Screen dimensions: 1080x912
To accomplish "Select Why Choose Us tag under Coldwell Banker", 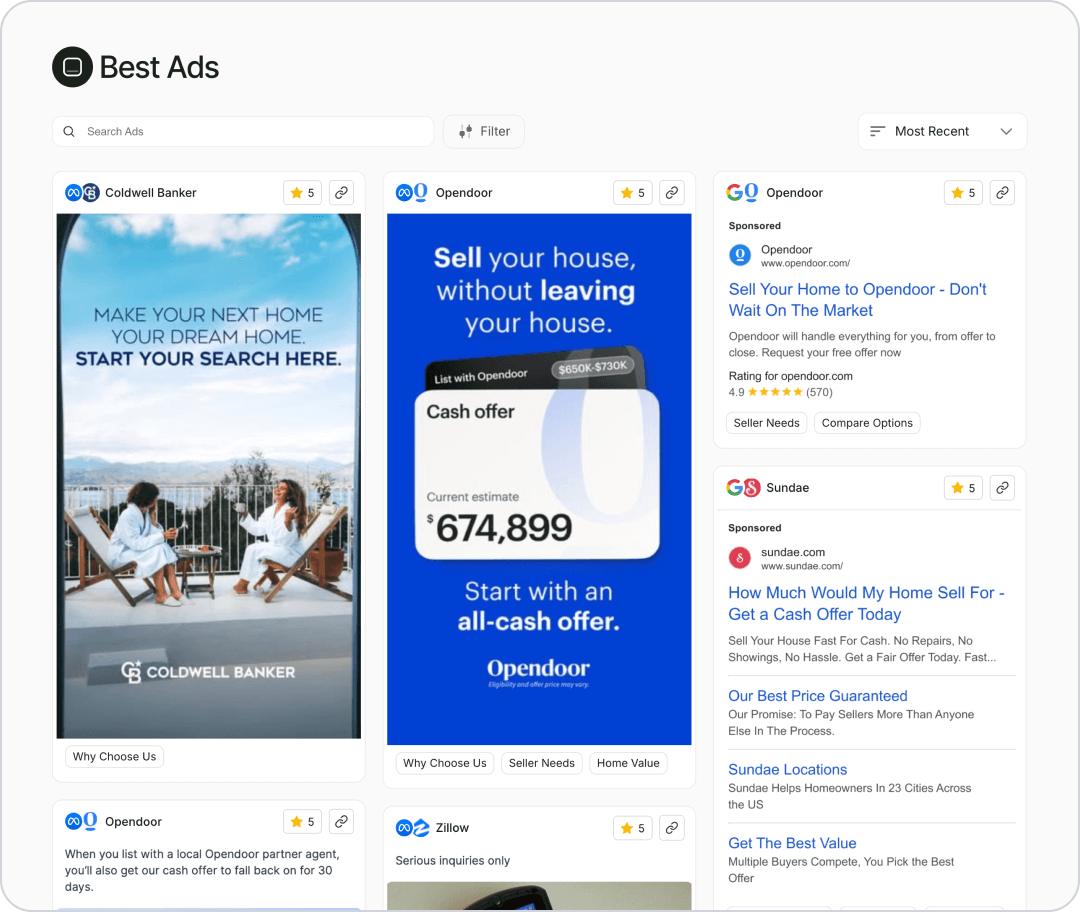I will coord(114,756).
